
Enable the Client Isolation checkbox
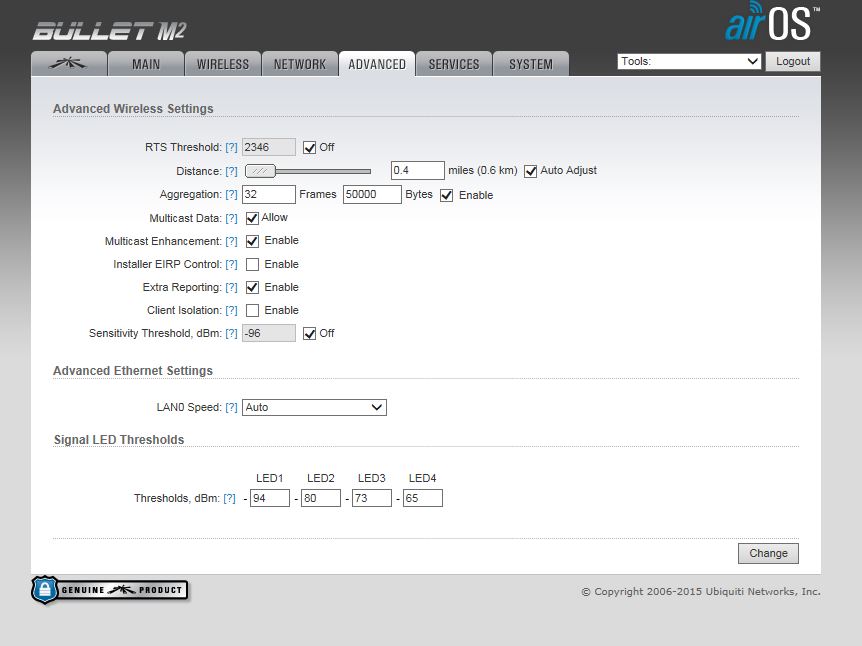[253, 311]
